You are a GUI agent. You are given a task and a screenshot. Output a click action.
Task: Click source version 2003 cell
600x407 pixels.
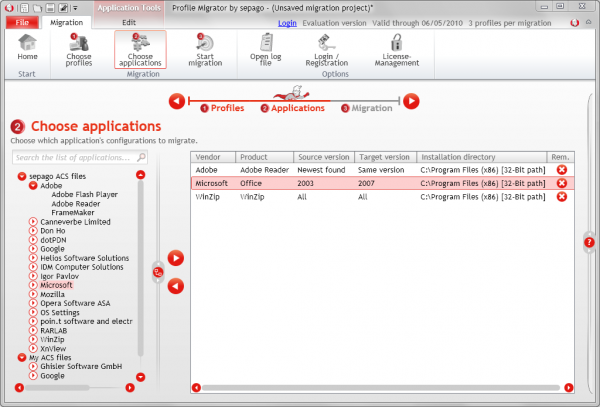(305, 183)
